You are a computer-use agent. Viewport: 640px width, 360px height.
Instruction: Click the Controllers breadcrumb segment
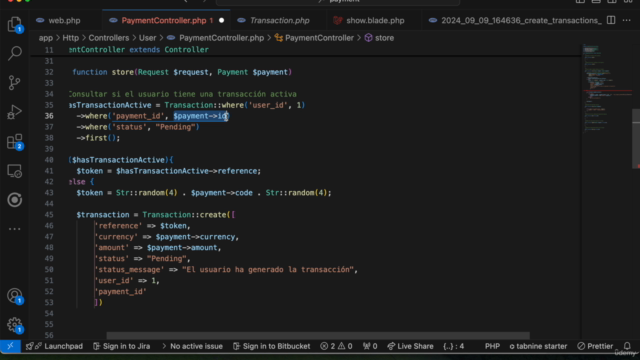pos(109,38)
